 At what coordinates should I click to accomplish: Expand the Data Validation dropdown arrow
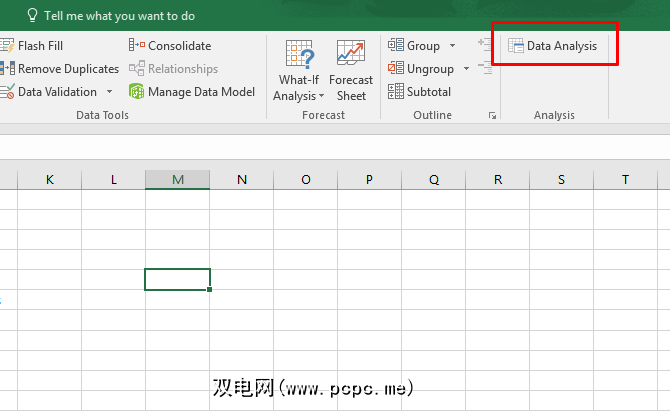click(x=110, y=92)
